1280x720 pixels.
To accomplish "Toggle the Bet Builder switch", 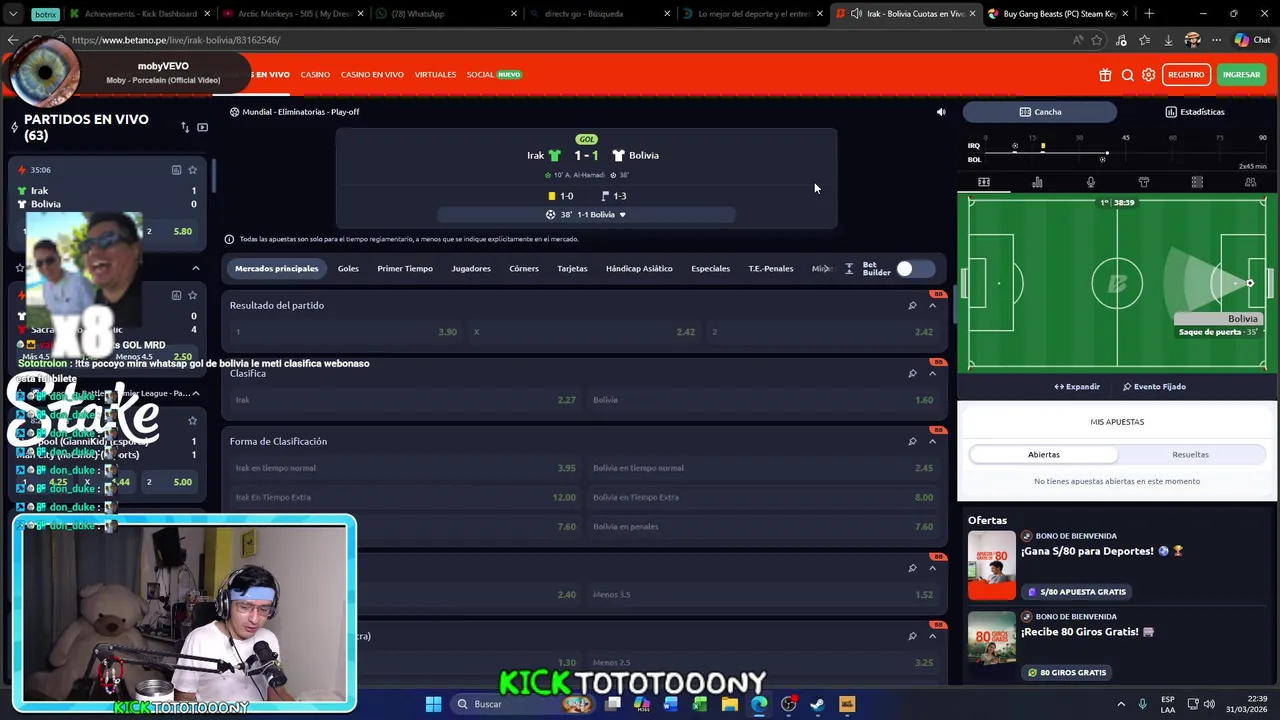I will click(x=915, y=268).
